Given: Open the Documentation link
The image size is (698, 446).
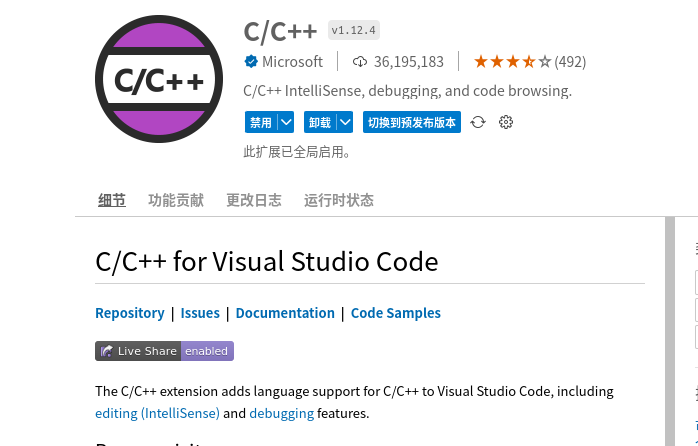Looking at the screenshot, I should [285, 313].
